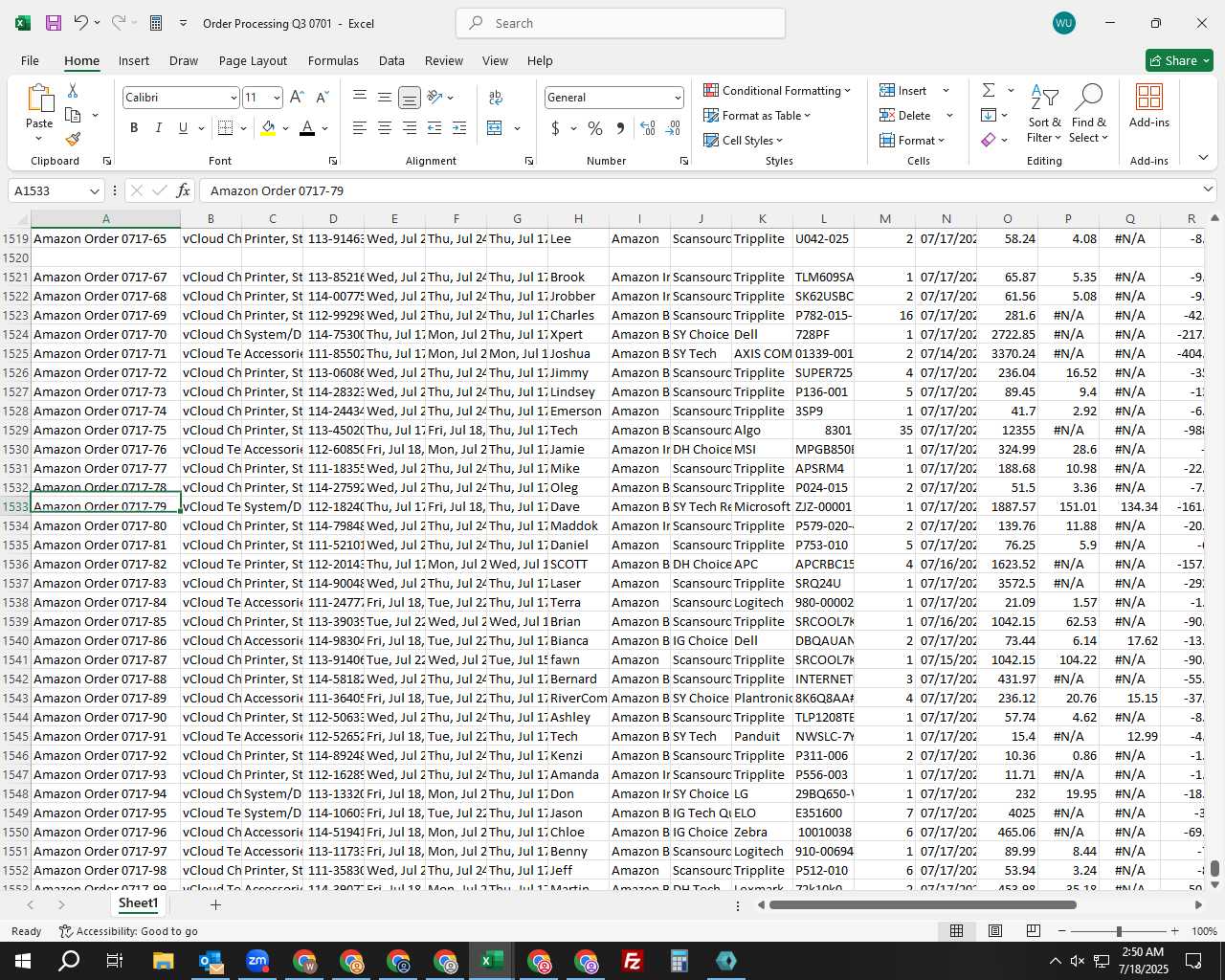
Task: Click the Fill Color bucket icon
Action: click(268, 128)
